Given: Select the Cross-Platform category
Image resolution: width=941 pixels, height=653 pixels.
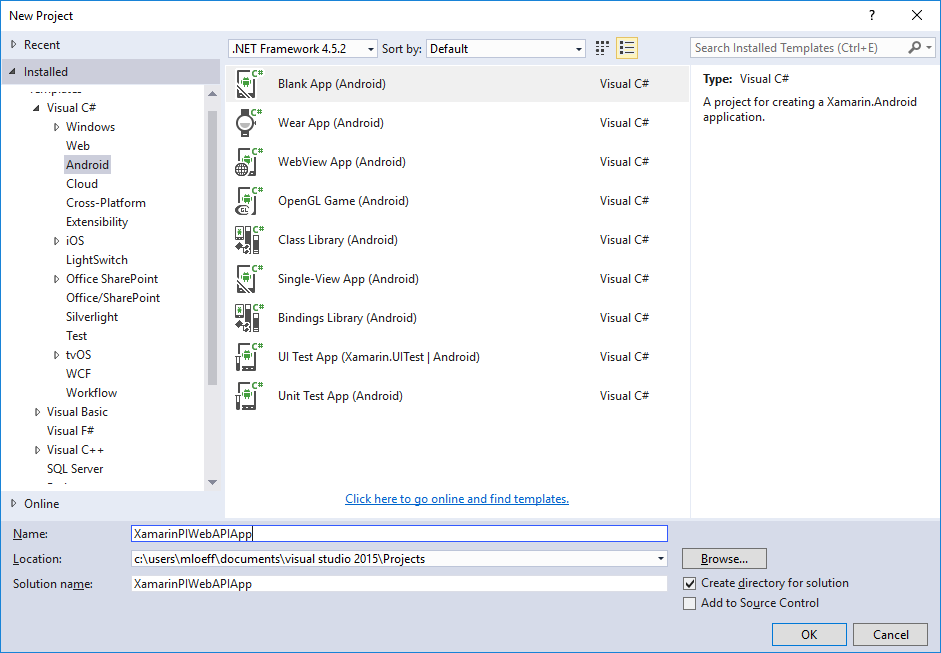Looking at the screenshot, I should (106, 203).
